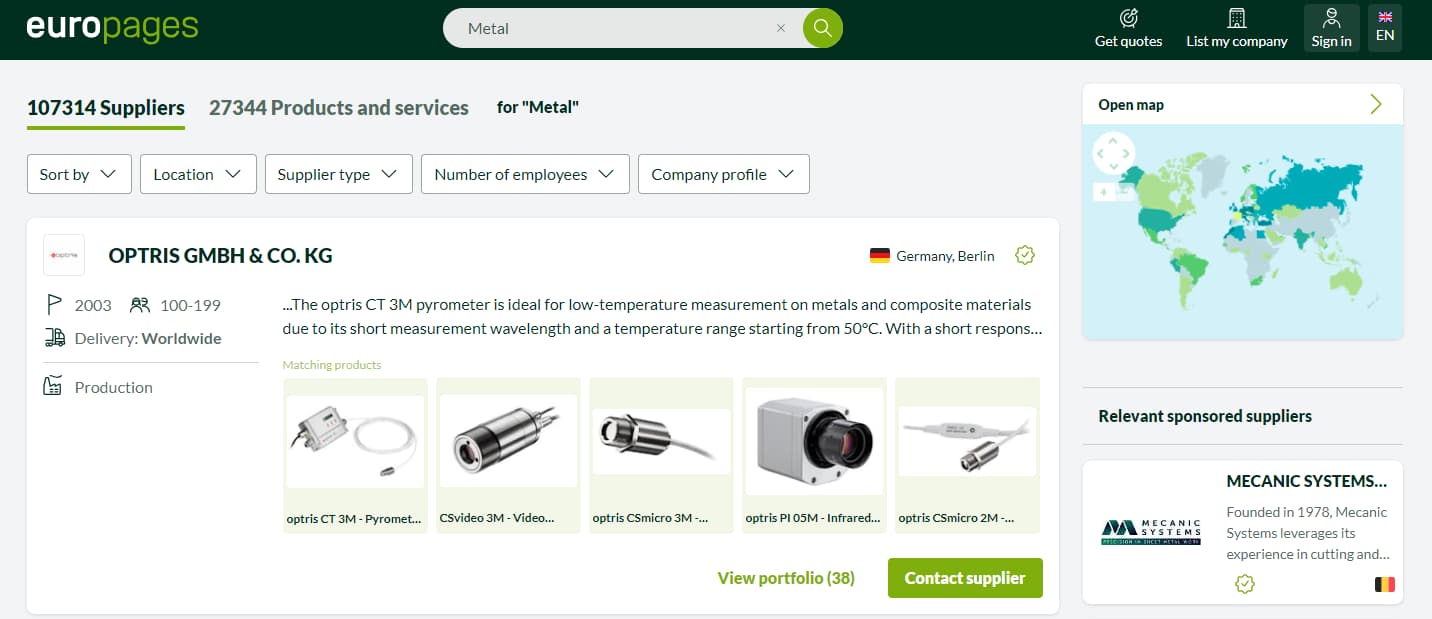Expand the Sort by dropdown

pyautogui.click(x=79, y=174)
